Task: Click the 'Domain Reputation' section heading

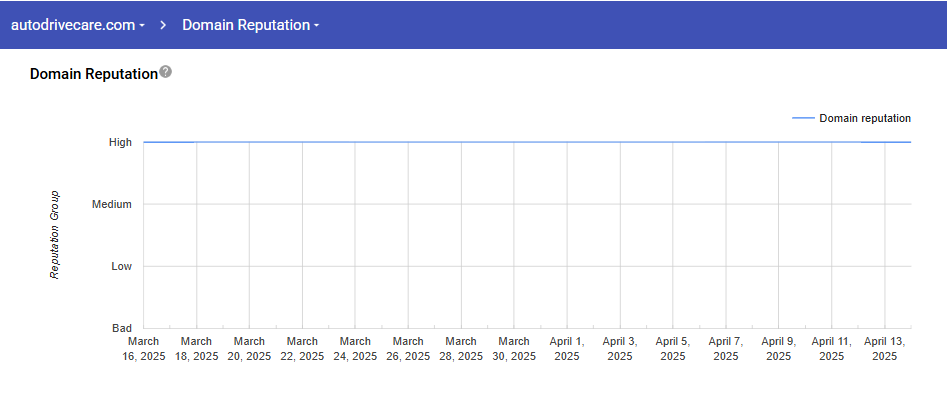Action: click(94, 74)
